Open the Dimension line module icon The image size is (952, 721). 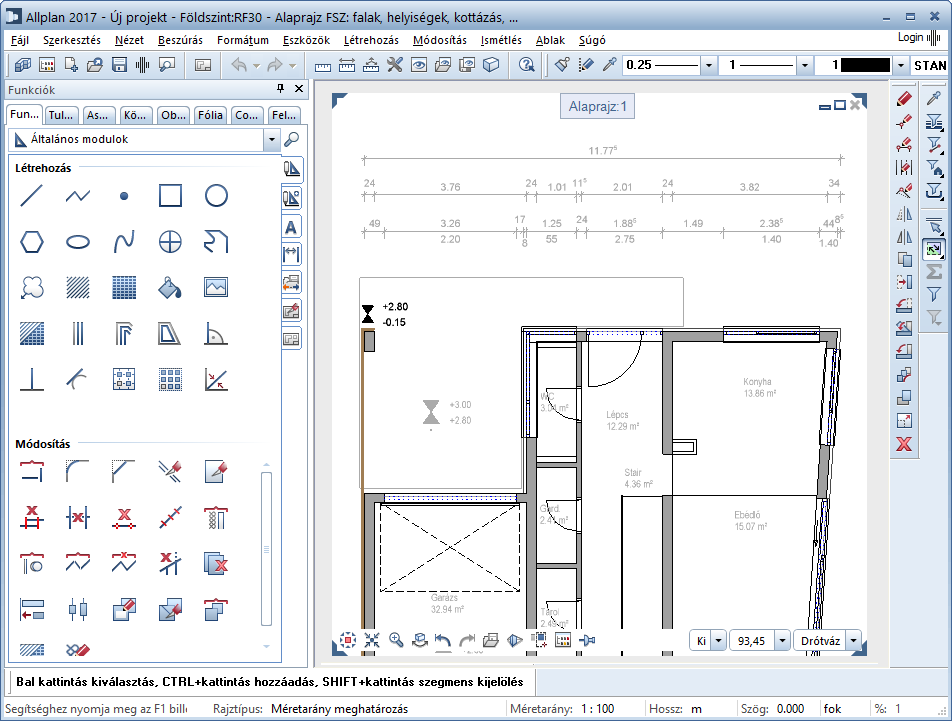click(x=291, y=254)
